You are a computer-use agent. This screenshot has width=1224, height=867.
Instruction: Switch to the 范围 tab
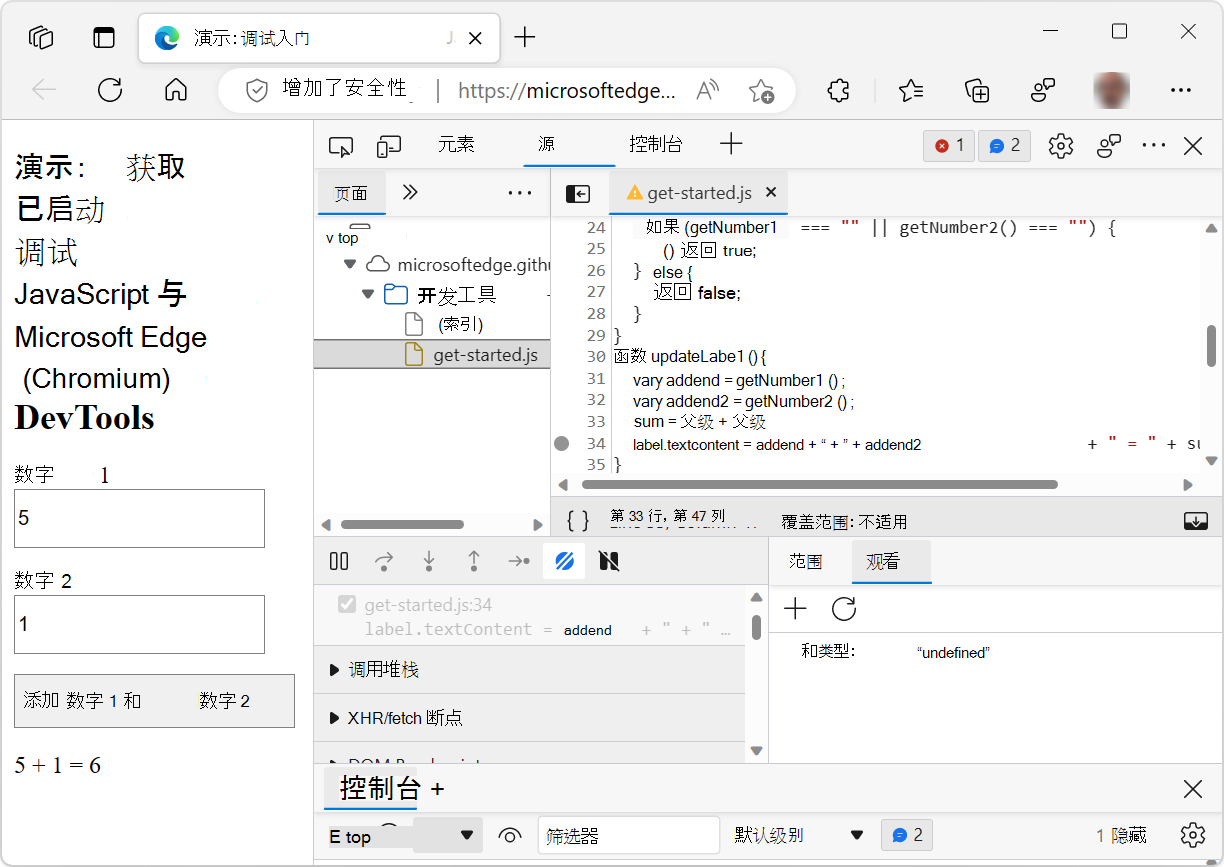805,562
